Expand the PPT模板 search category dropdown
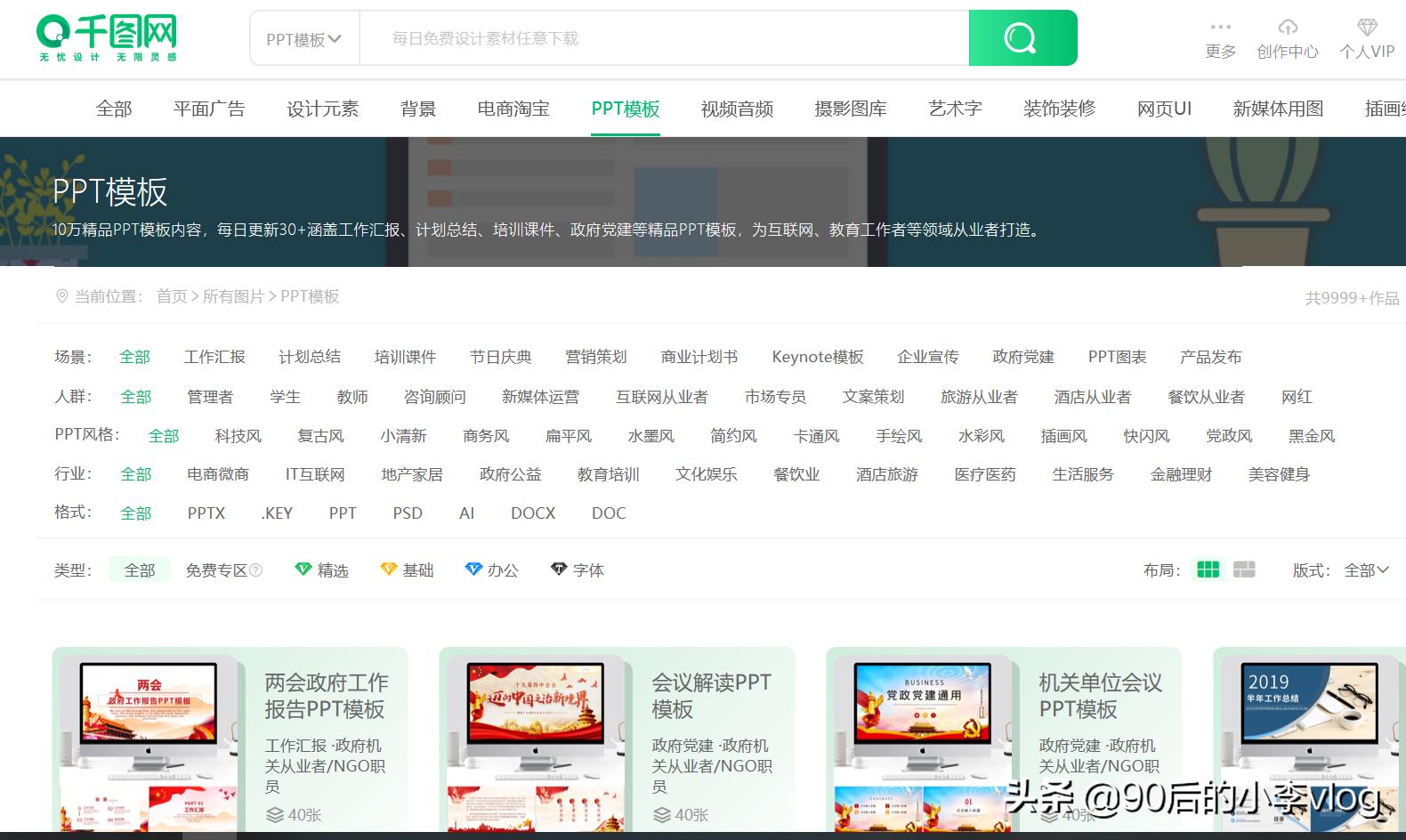1406x840 pixels. tap(304, 38)
